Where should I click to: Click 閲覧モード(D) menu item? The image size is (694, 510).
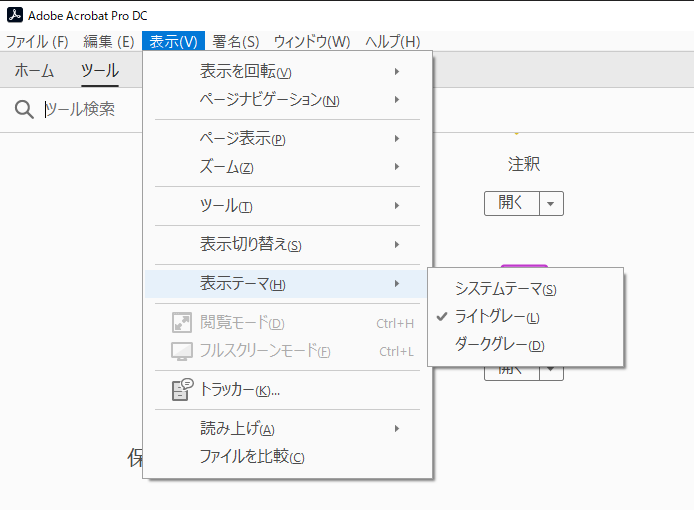tap(287, 322)
